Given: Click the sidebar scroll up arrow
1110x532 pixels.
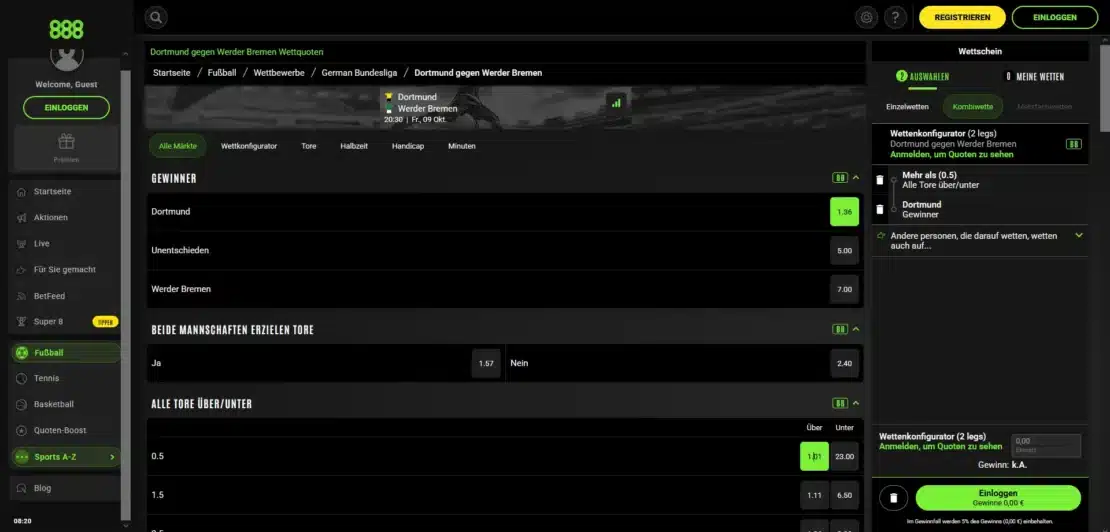Looking at the screenshot, I should pos(126,54).
